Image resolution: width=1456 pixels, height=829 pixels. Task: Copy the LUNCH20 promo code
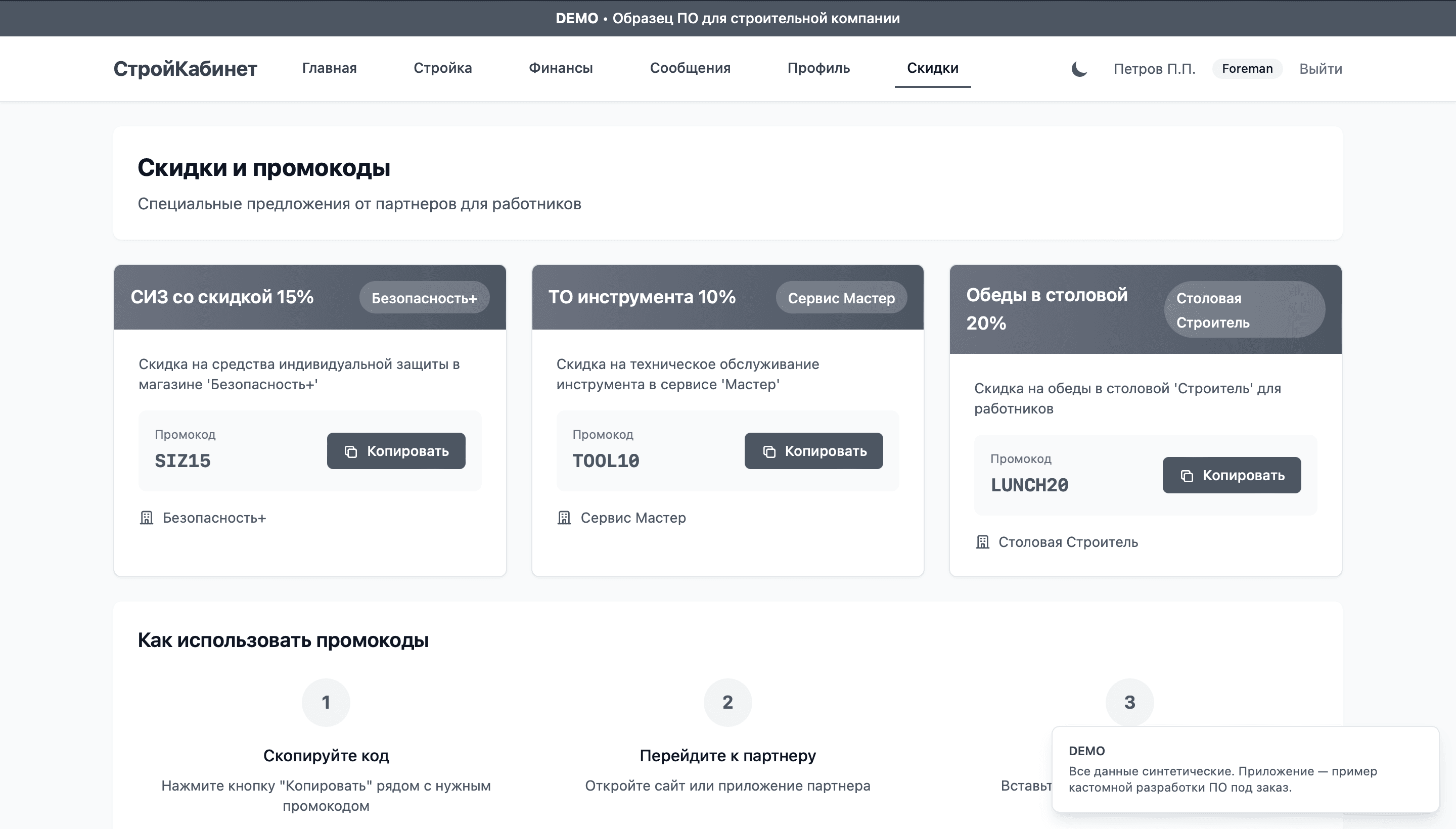[x=1231, y=475]
